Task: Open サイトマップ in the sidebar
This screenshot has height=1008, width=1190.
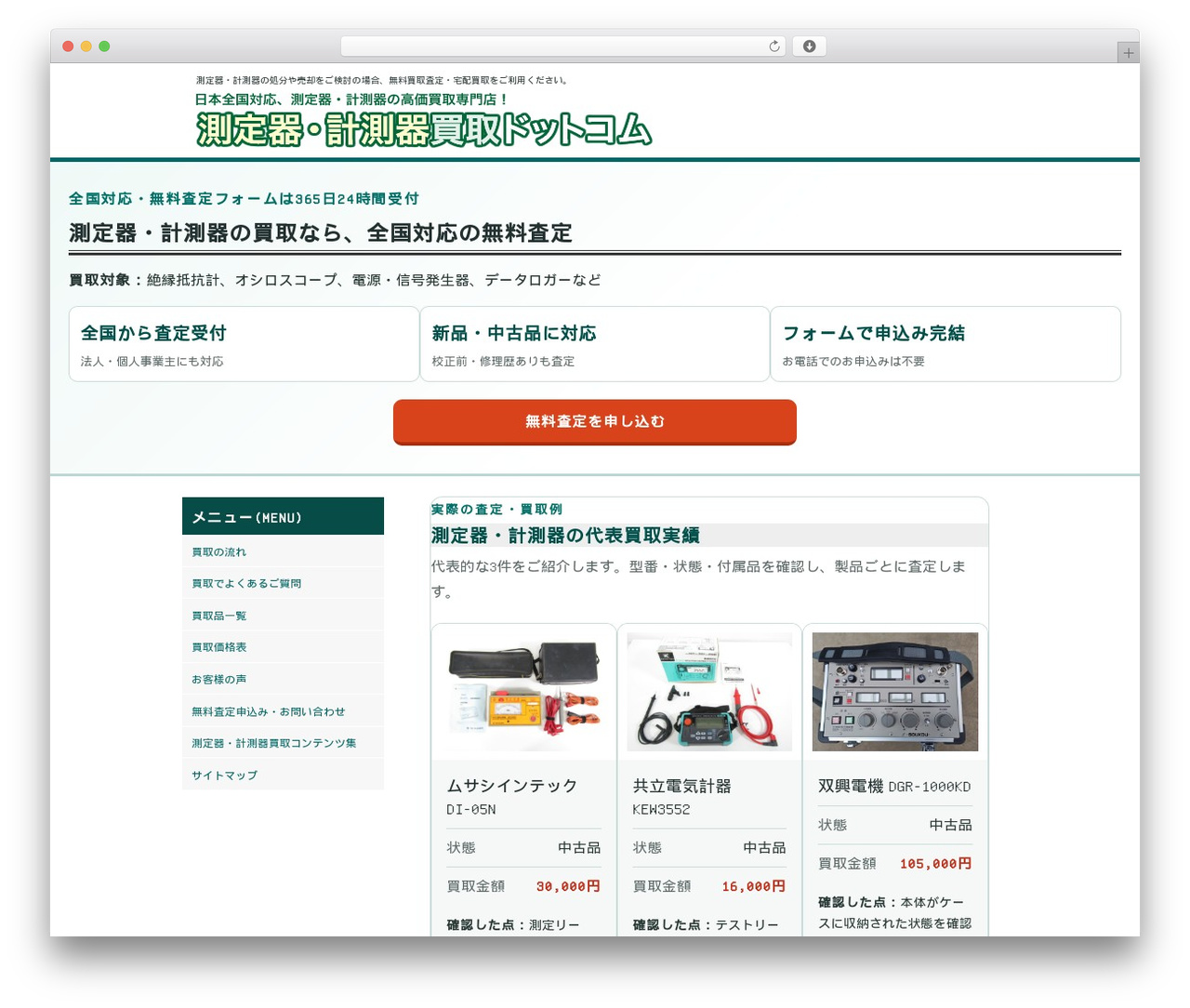Action: tap(283, 776)
